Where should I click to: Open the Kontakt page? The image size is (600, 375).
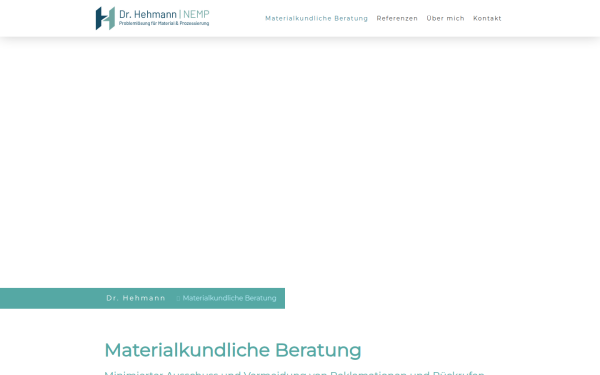pyautogui.click(x=487, y=18)
